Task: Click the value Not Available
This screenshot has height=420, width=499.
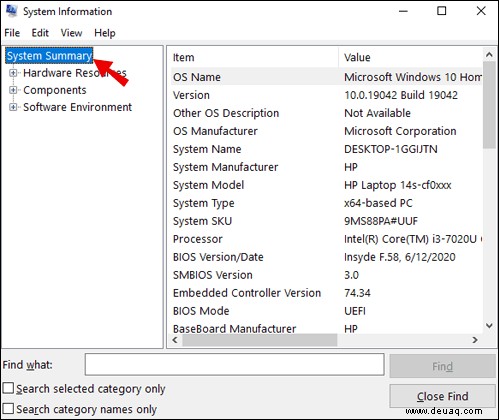Action: [x=377, y=113]
